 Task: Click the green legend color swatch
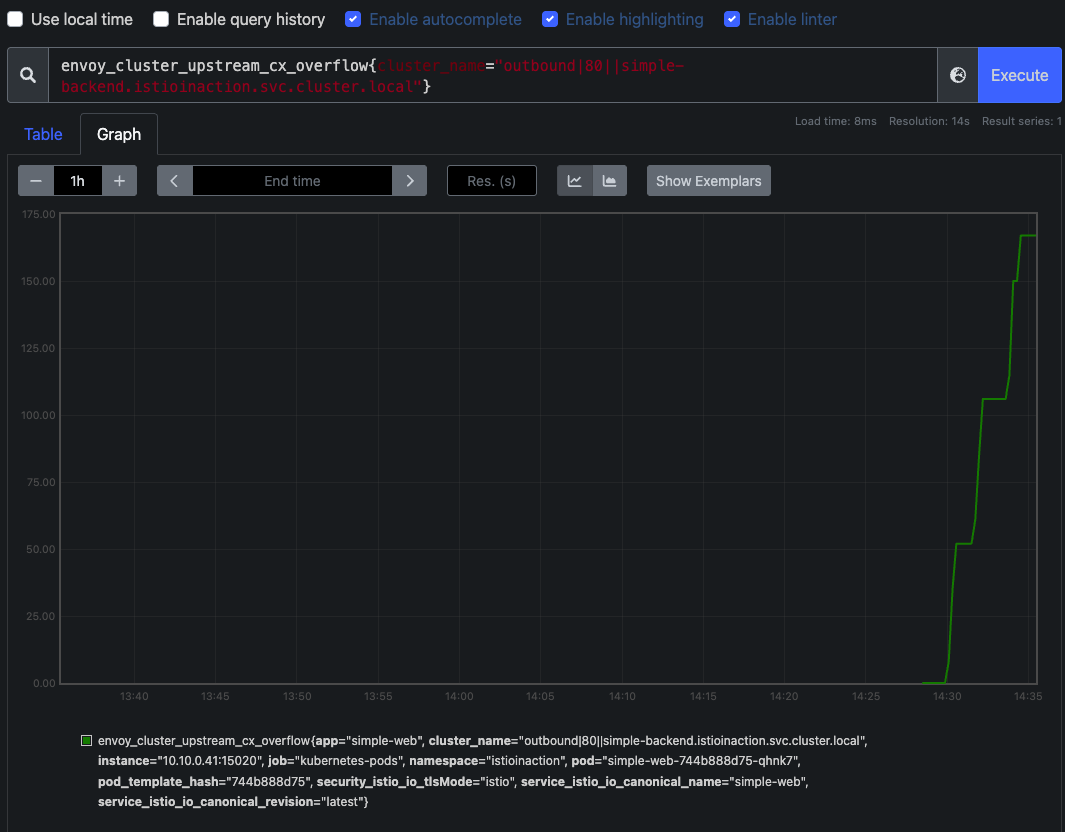pyautogui.click(x=86, y=740)
